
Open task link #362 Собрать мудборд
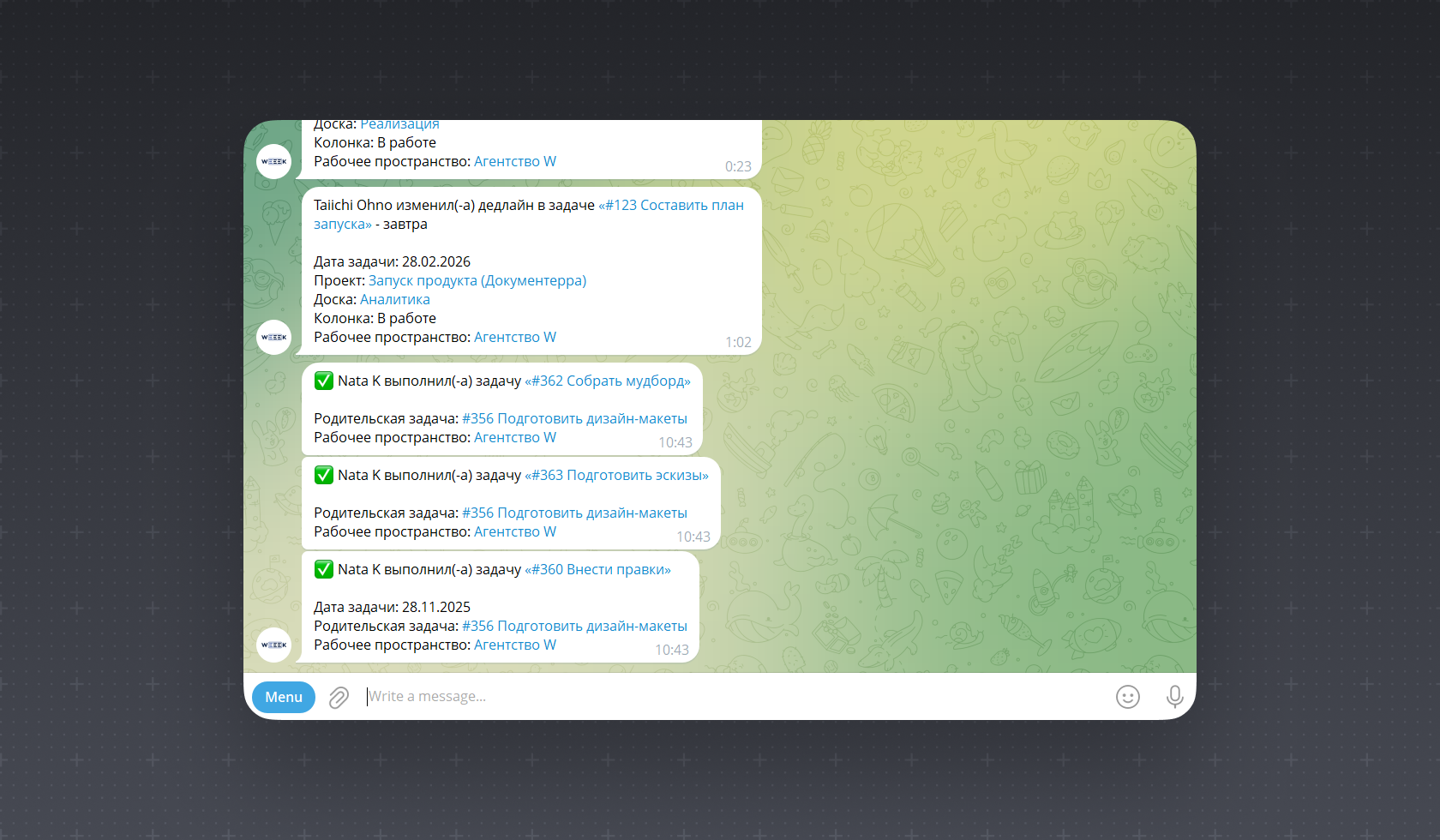(x=607, y=381)
